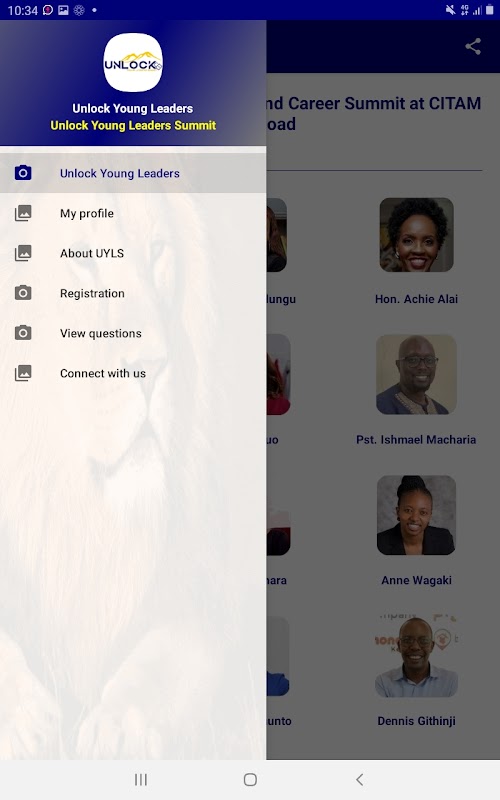Tap the share icon in the top bar

point(473,46)
